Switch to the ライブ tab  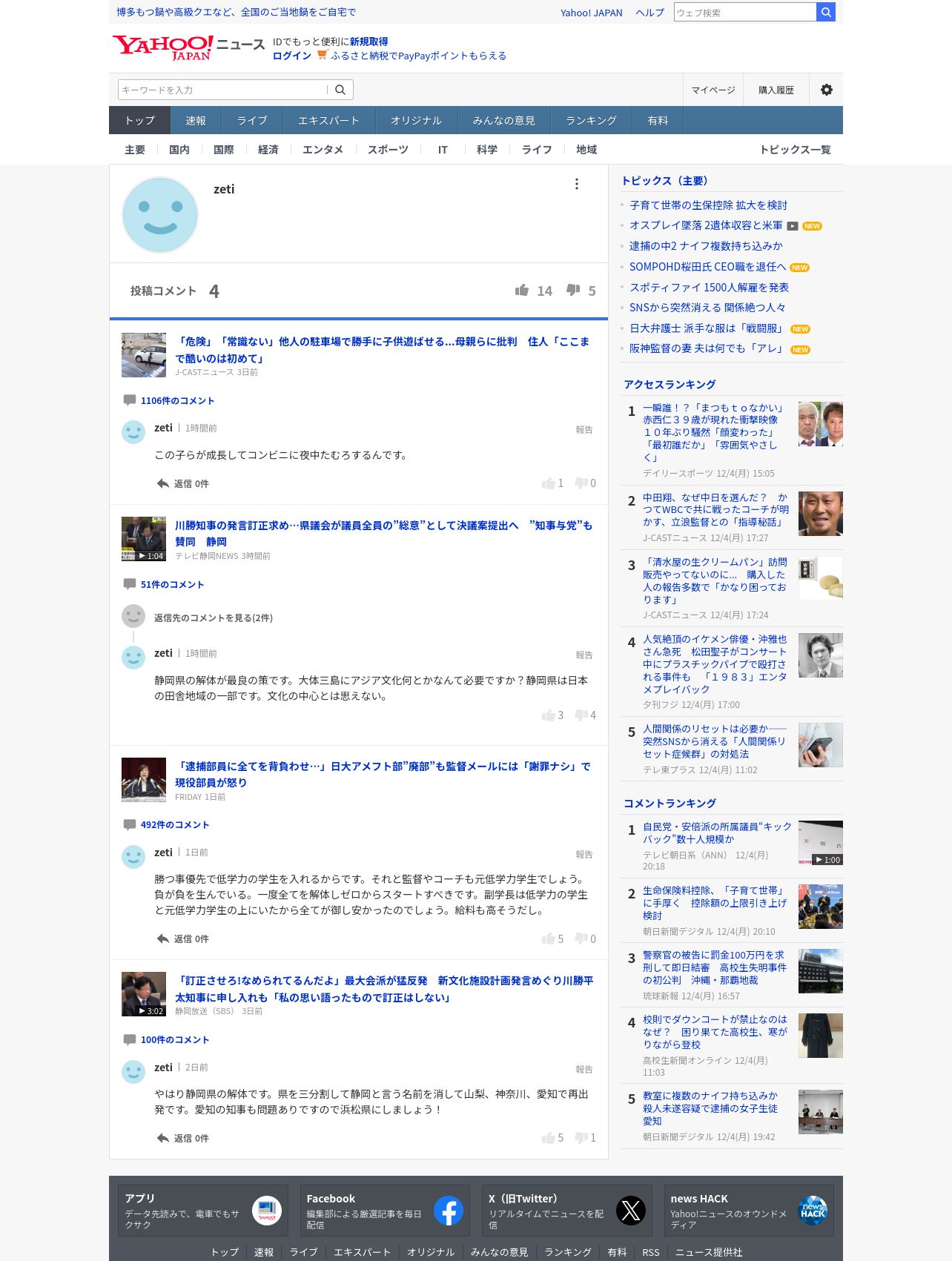tap(252, 120)
